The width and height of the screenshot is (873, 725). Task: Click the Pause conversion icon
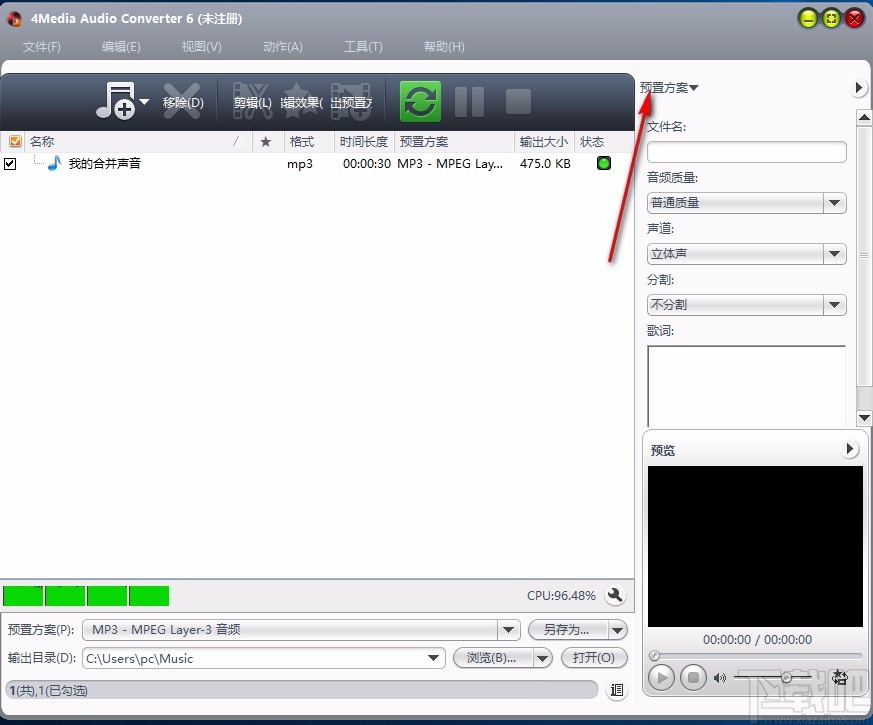[x=469, y=100]
